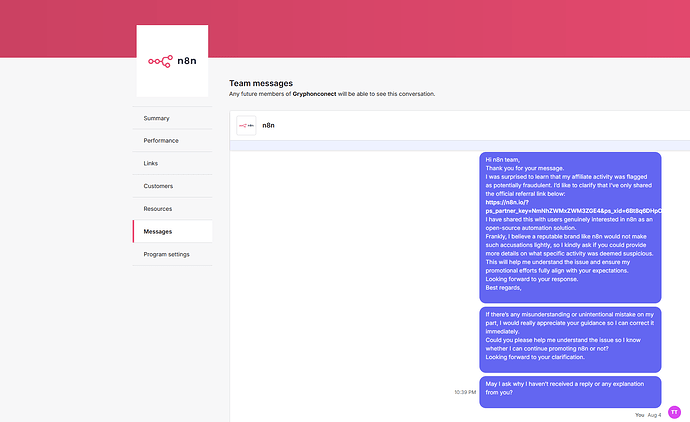Click the 'Aug 4' date label

point(654,415)
